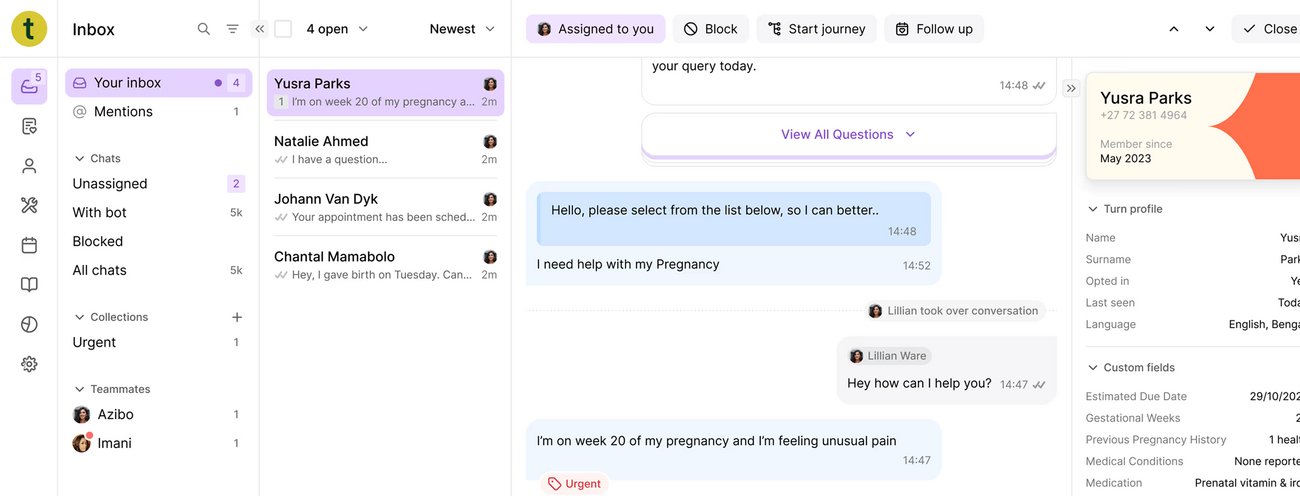Select Unassigned chats in sidebar

click(x=110, y=184)
